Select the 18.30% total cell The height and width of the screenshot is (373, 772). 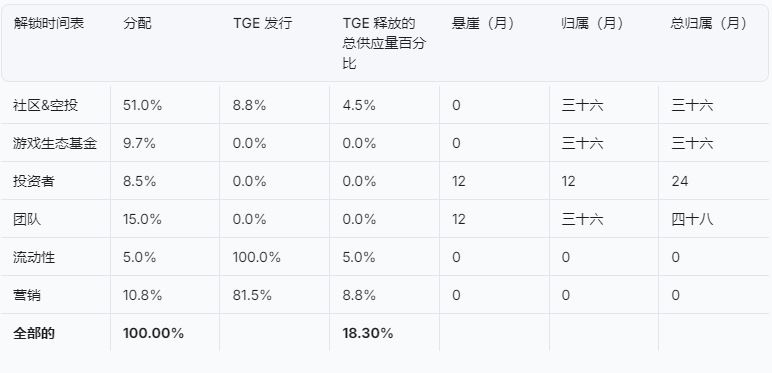(x=368, y=333)
